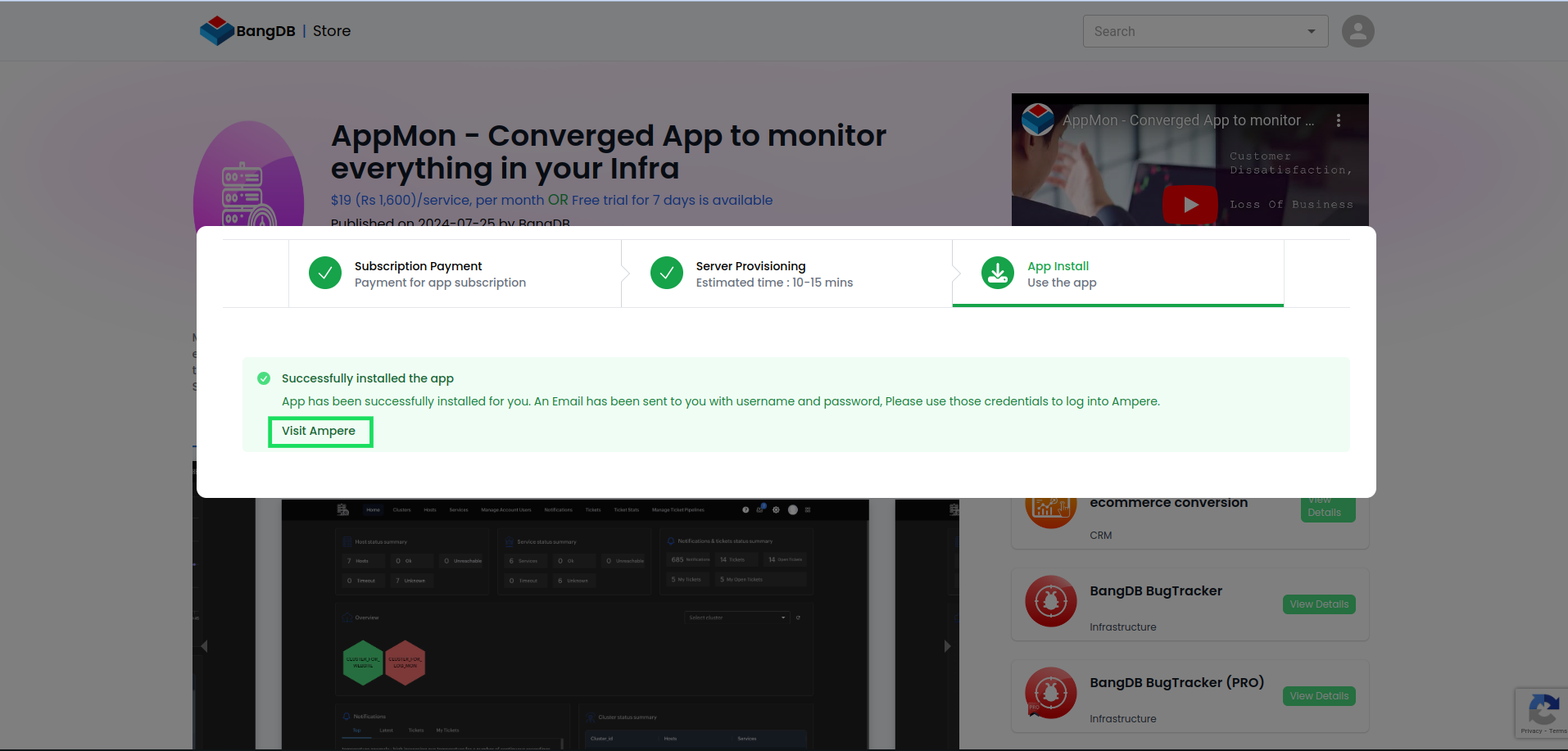
Task: Click the BangDB BugTracker title
Action: (1156, 591)
